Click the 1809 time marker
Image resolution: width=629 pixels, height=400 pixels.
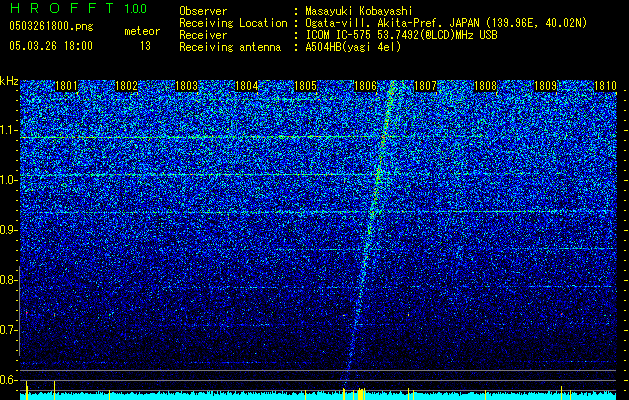point(546,86)
